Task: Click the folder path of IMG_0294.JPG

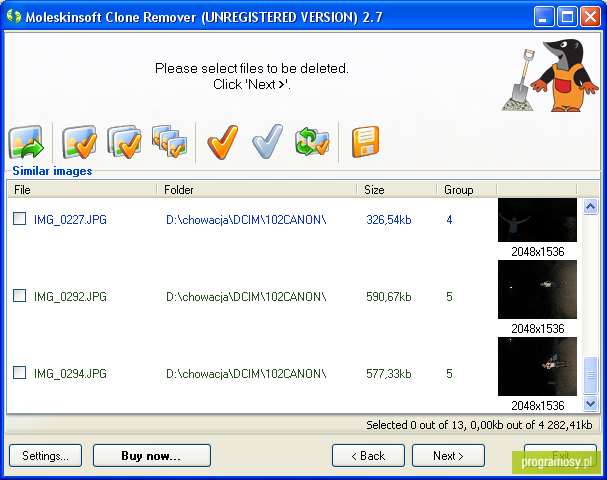Action: (246, 374)
